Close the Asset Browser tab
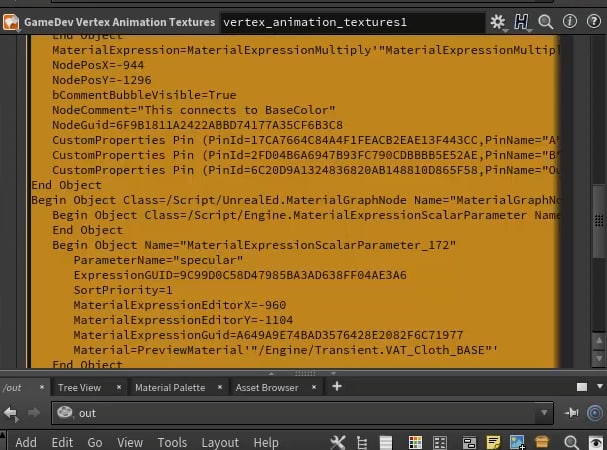This screenshot has width=607, height=450. pyautogui.click(x=314, y=387)
